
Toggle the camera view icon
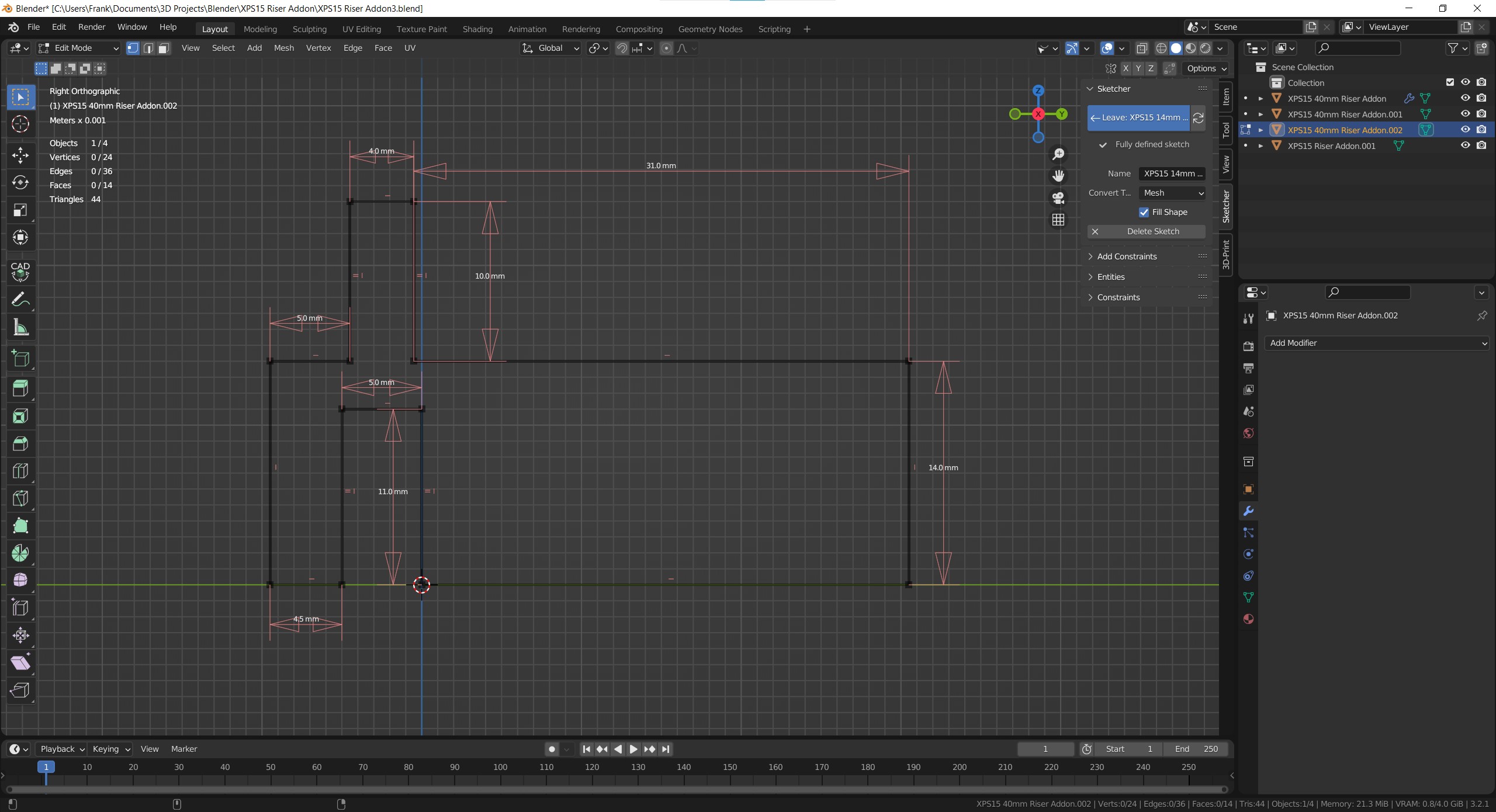click(1058, 198)
